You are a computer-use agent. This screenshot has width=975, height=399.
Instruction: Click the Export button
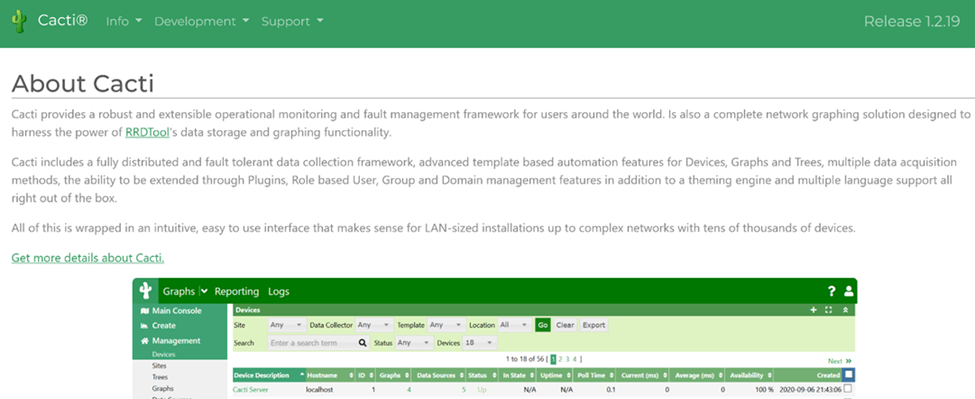click(x=594, y=325)
